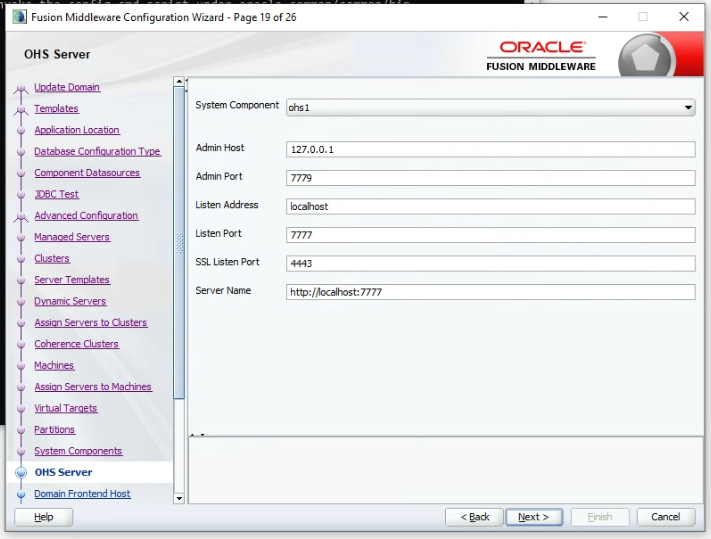
Task: Cancel the configuration wizard
Action: tap(665, 517)
